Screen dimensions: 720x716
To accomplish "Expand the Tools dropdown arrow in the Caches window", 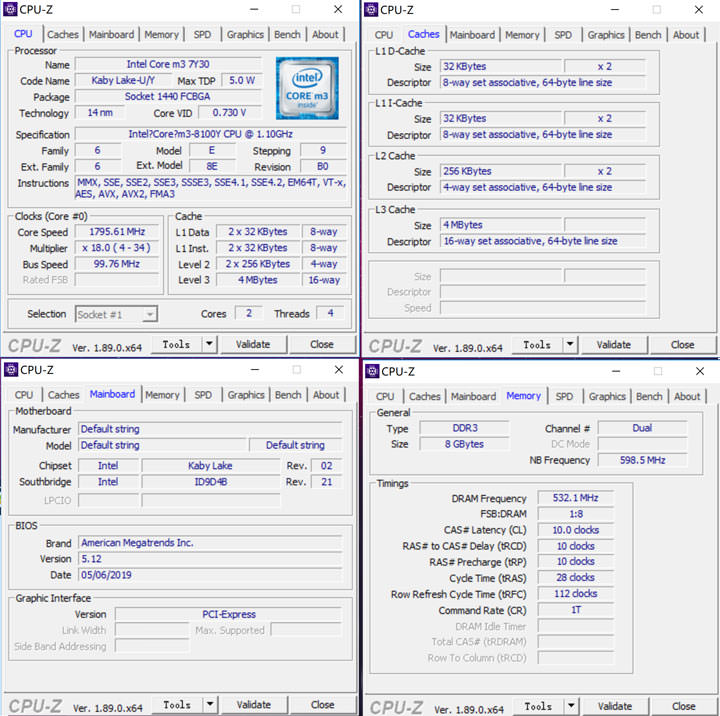I will 570,345.
